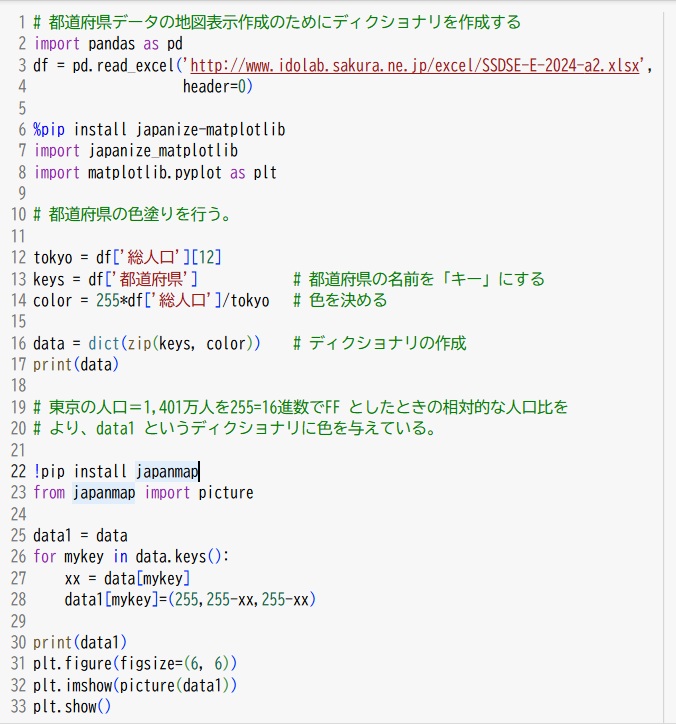Click line number 33 in gutter
The image size is (676, 725).
point(18,707)
